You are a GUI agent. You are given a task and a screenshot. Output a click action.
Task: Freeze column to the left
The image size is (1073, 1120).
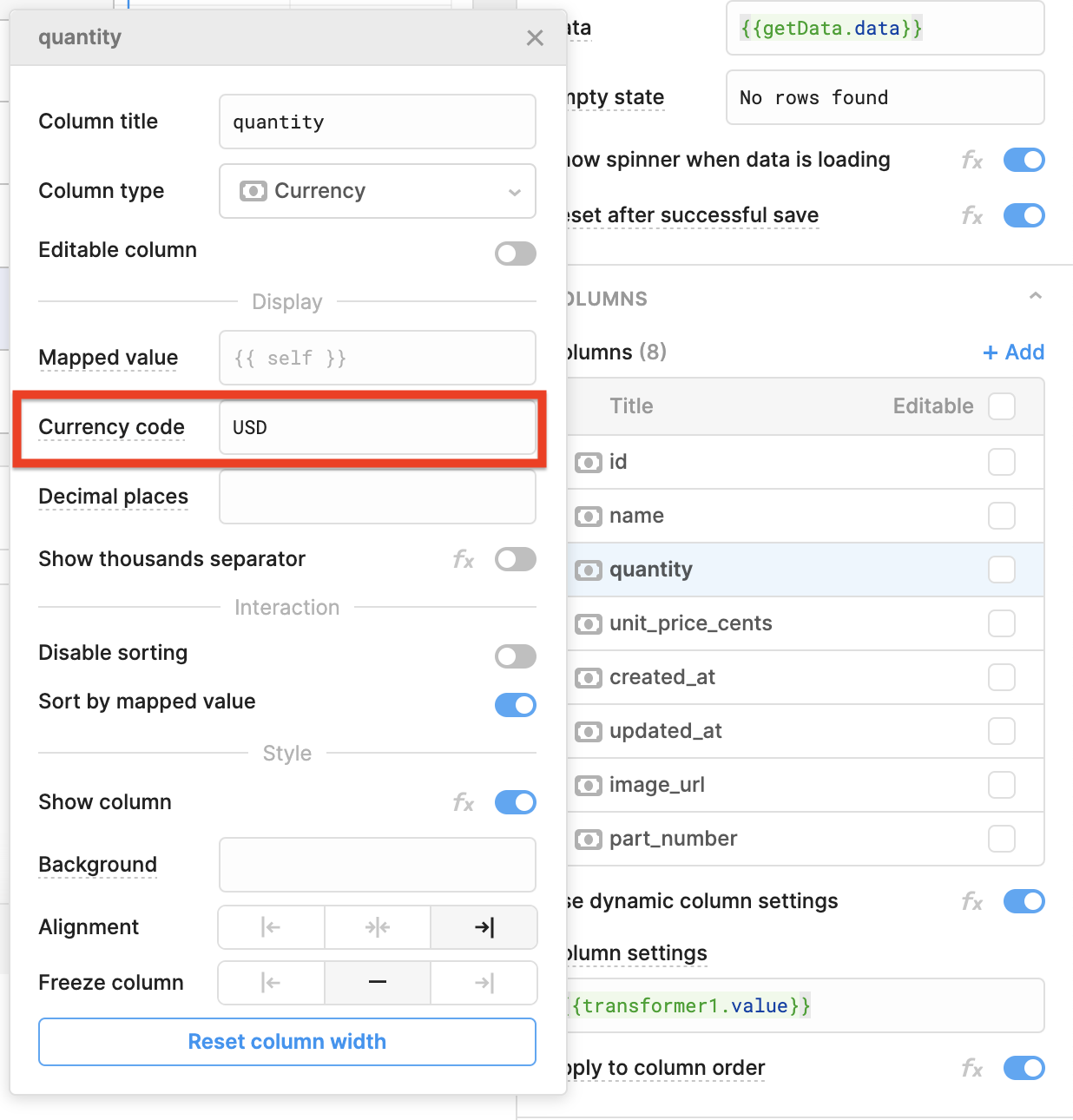point(271,983)
